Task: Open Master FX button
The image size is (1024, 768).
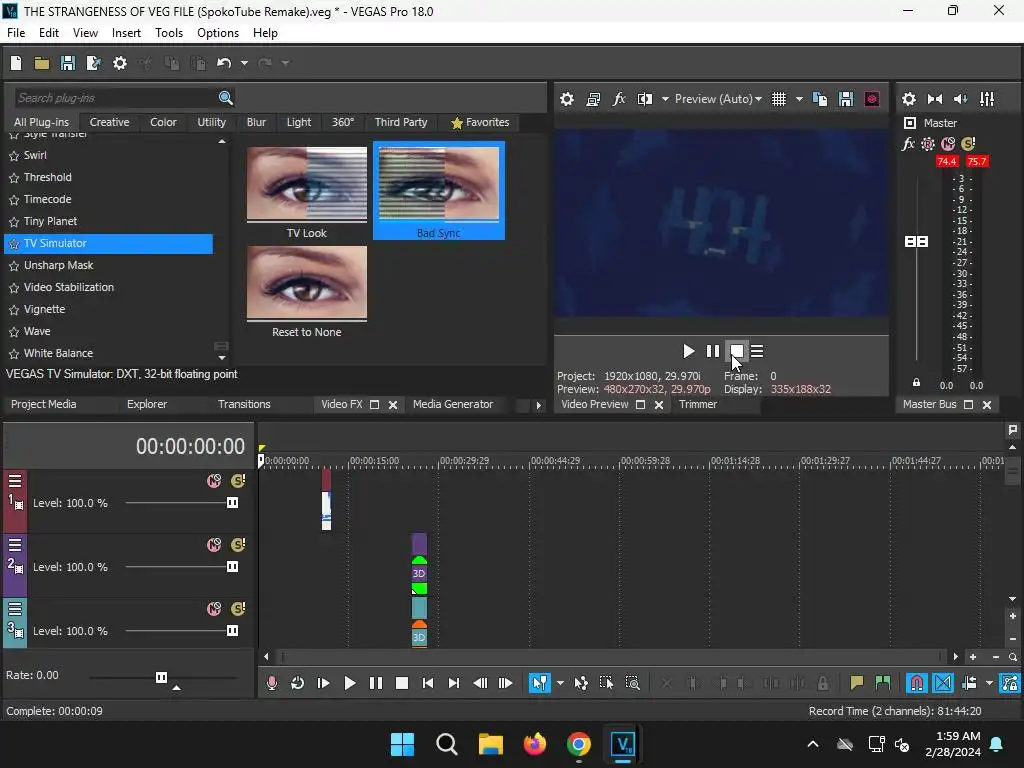Action: 908,144
